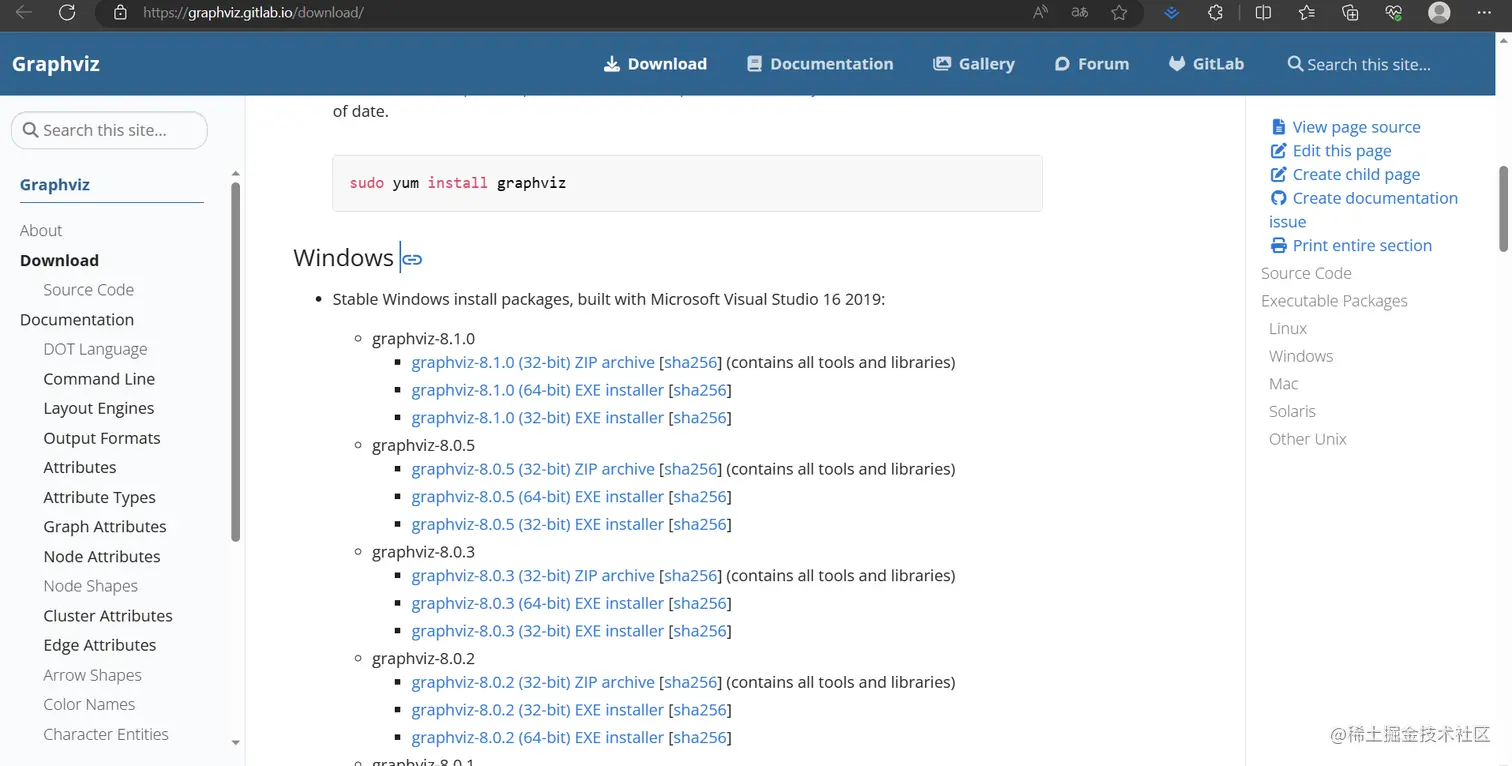Open site info via the padlock icon

coord(121,13)
